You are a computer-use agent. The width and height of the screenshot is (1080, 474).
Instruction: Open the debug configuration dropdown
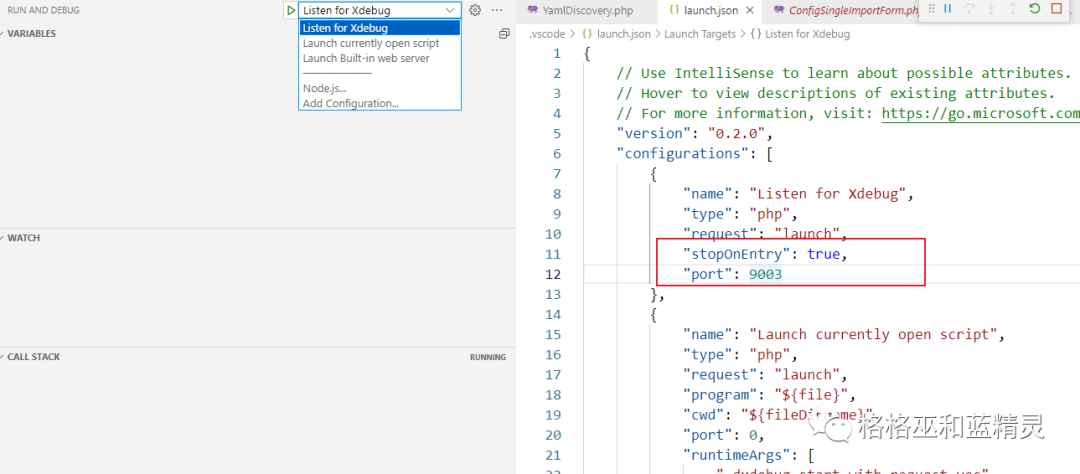click(x=380, y=10)
